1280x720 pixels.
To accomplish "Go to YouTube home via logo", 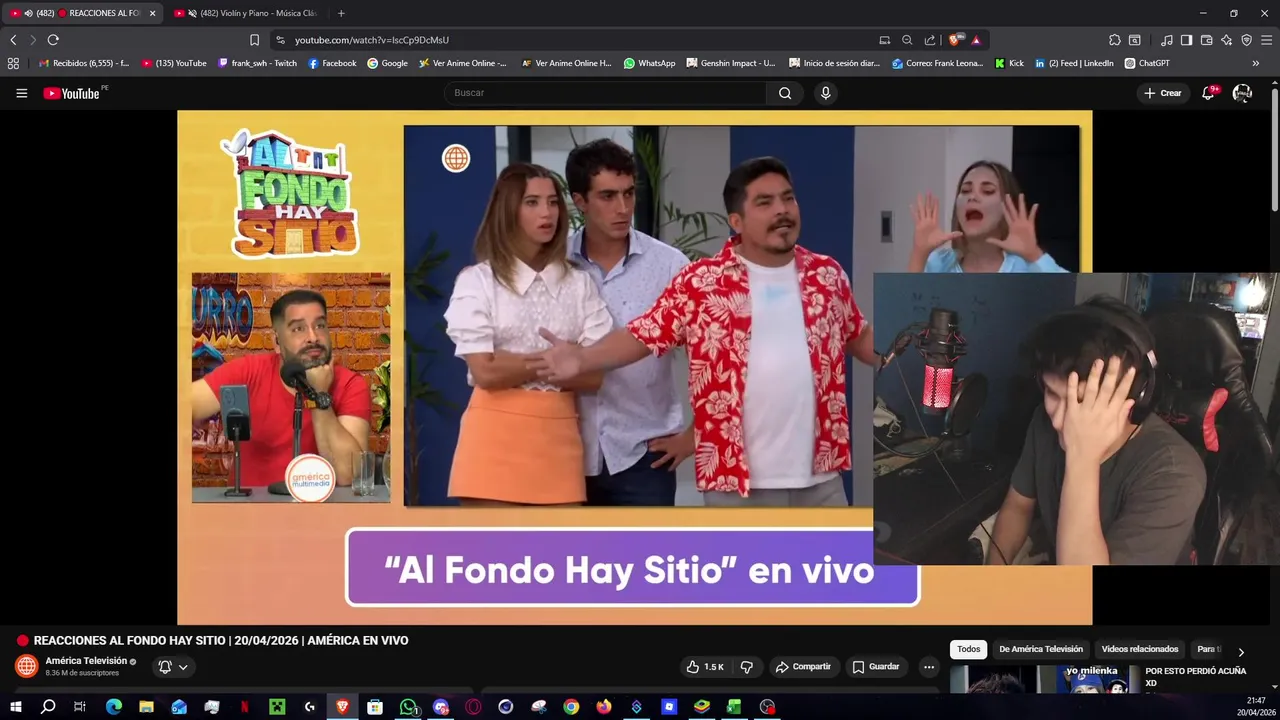I will click(72, 93).
